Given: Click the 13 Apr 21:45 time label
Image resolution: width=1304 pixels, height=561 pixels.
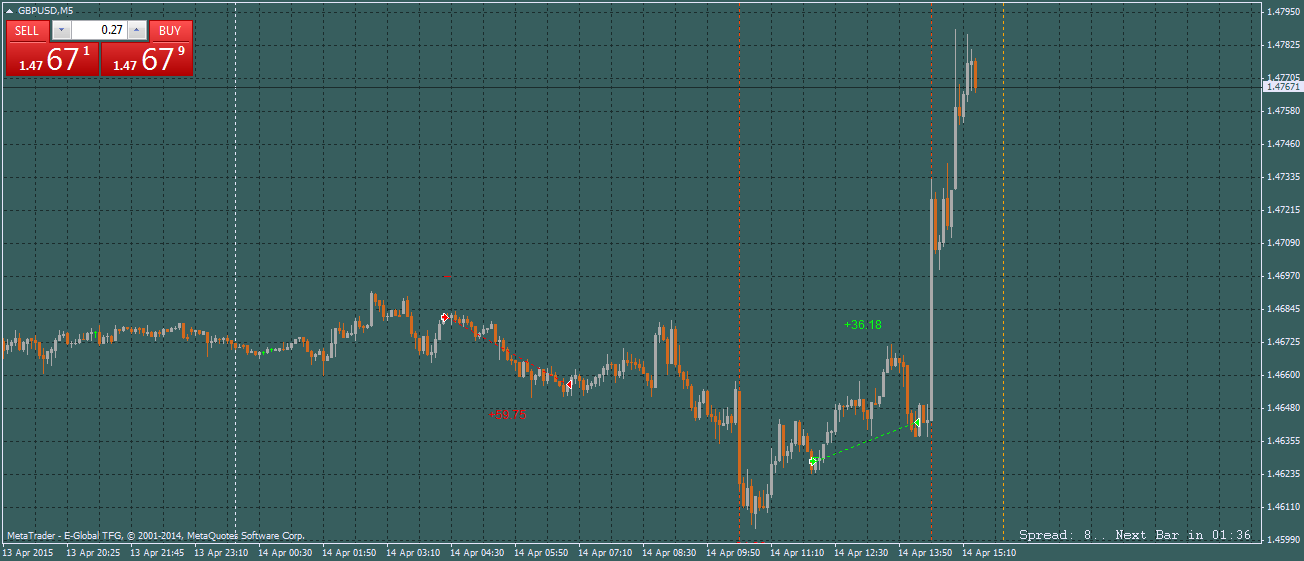Looking at the screenshot, I should pyautogui.click(x=155, y=552).
